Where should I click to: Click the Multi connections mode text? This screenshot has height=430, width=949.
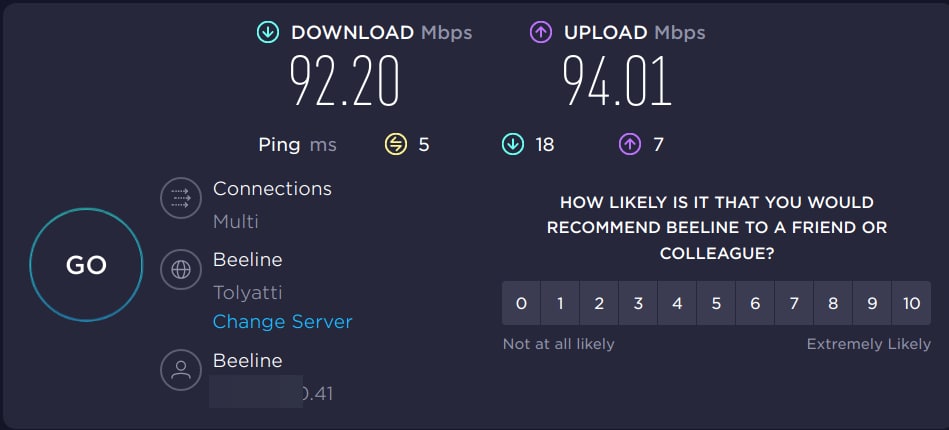click(236, 222)
